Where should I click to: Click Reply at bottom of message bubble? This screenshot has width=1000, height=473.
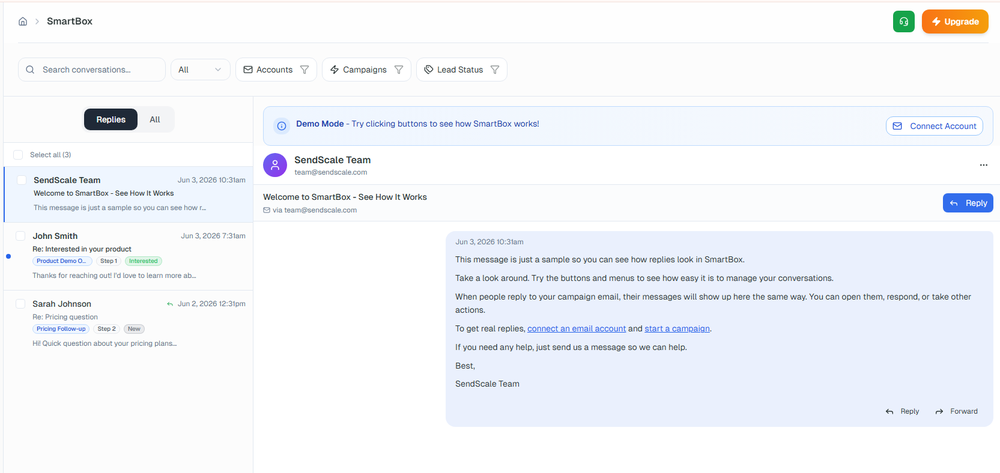click(902, 412)
